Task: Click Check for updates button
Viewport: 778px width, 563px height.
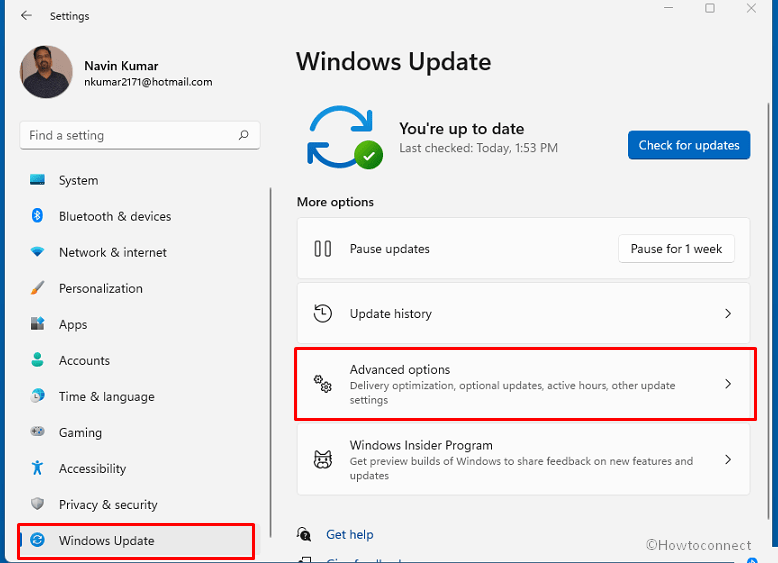Action: [x=689, y=145]
